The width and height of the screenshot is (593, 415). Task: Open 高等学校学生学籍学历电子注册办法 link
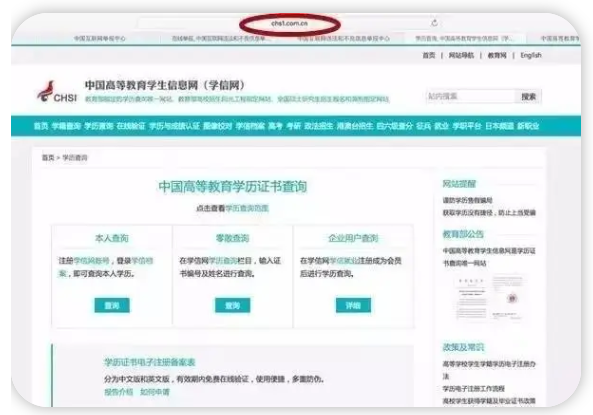(x=489, y=370)
